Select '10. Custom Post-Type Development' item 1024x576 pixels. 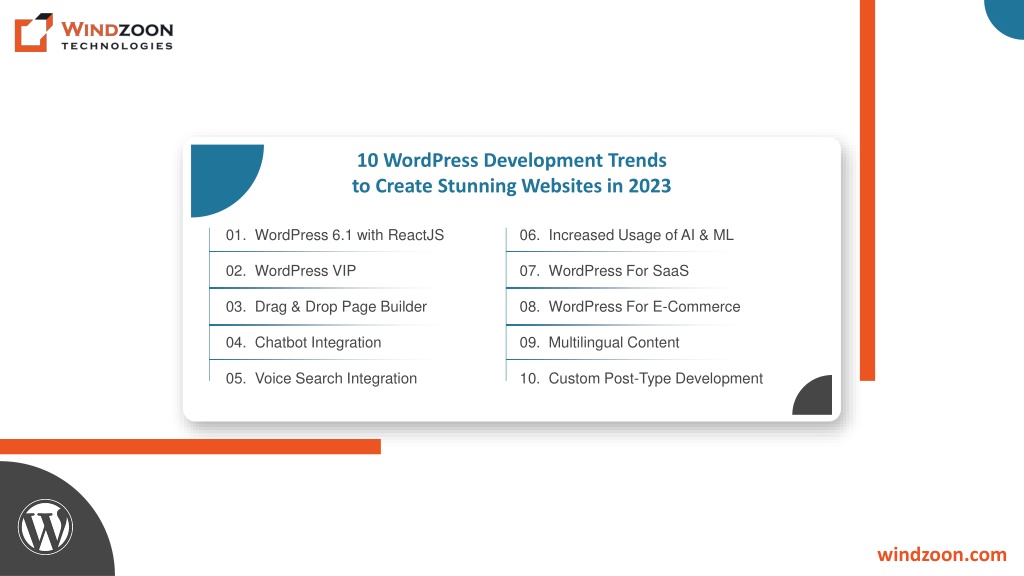[641, 379]
